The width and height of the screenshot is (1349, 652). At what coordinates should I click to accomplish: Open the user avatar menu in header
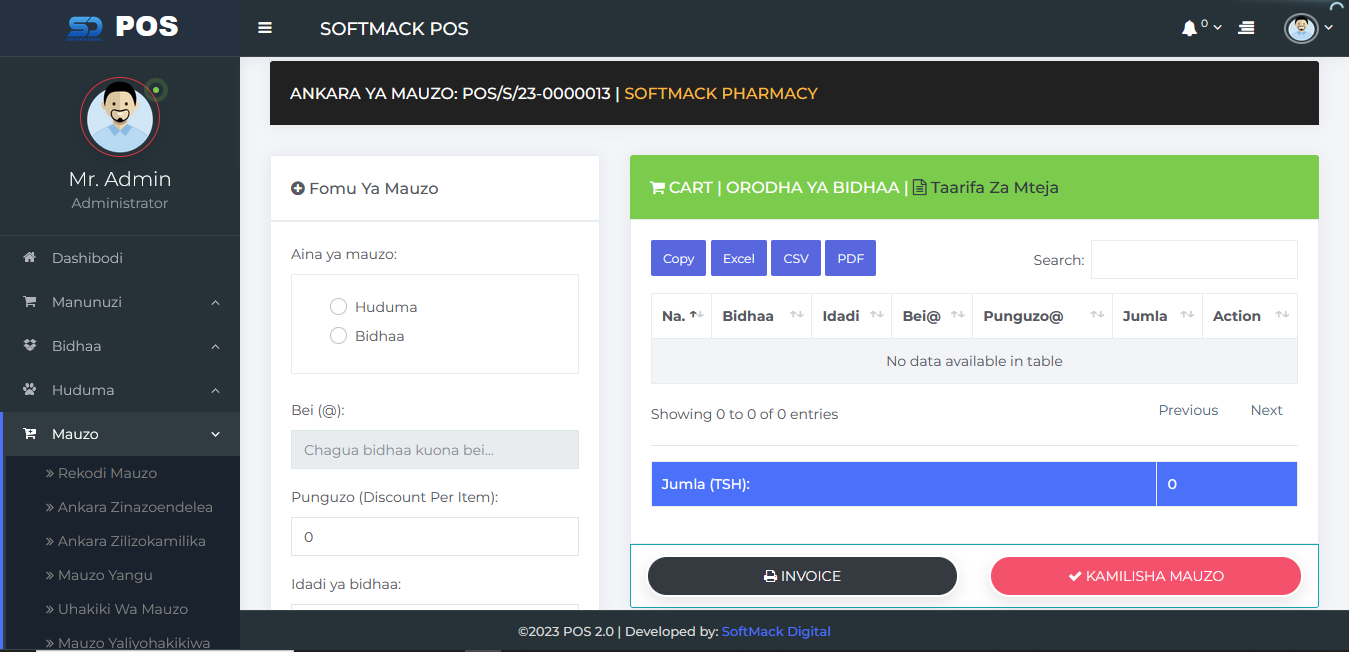[x=1301, y=28]
